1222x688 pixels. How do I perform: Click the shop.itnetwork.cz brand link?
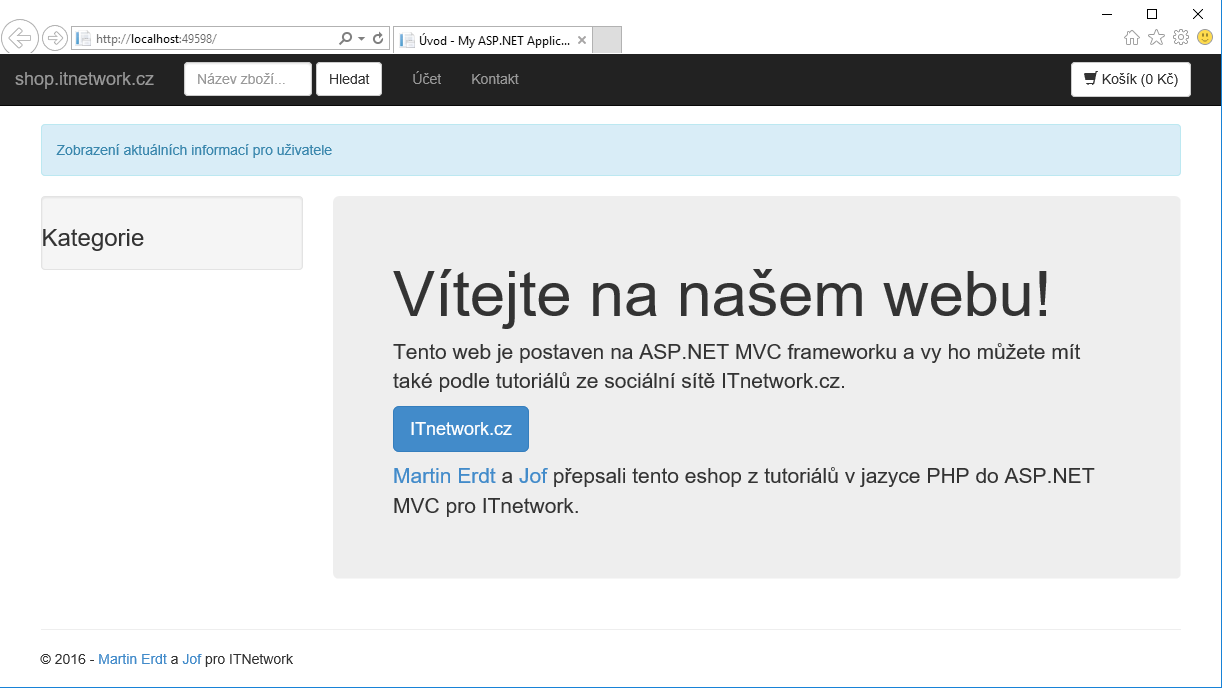(84, 79)
